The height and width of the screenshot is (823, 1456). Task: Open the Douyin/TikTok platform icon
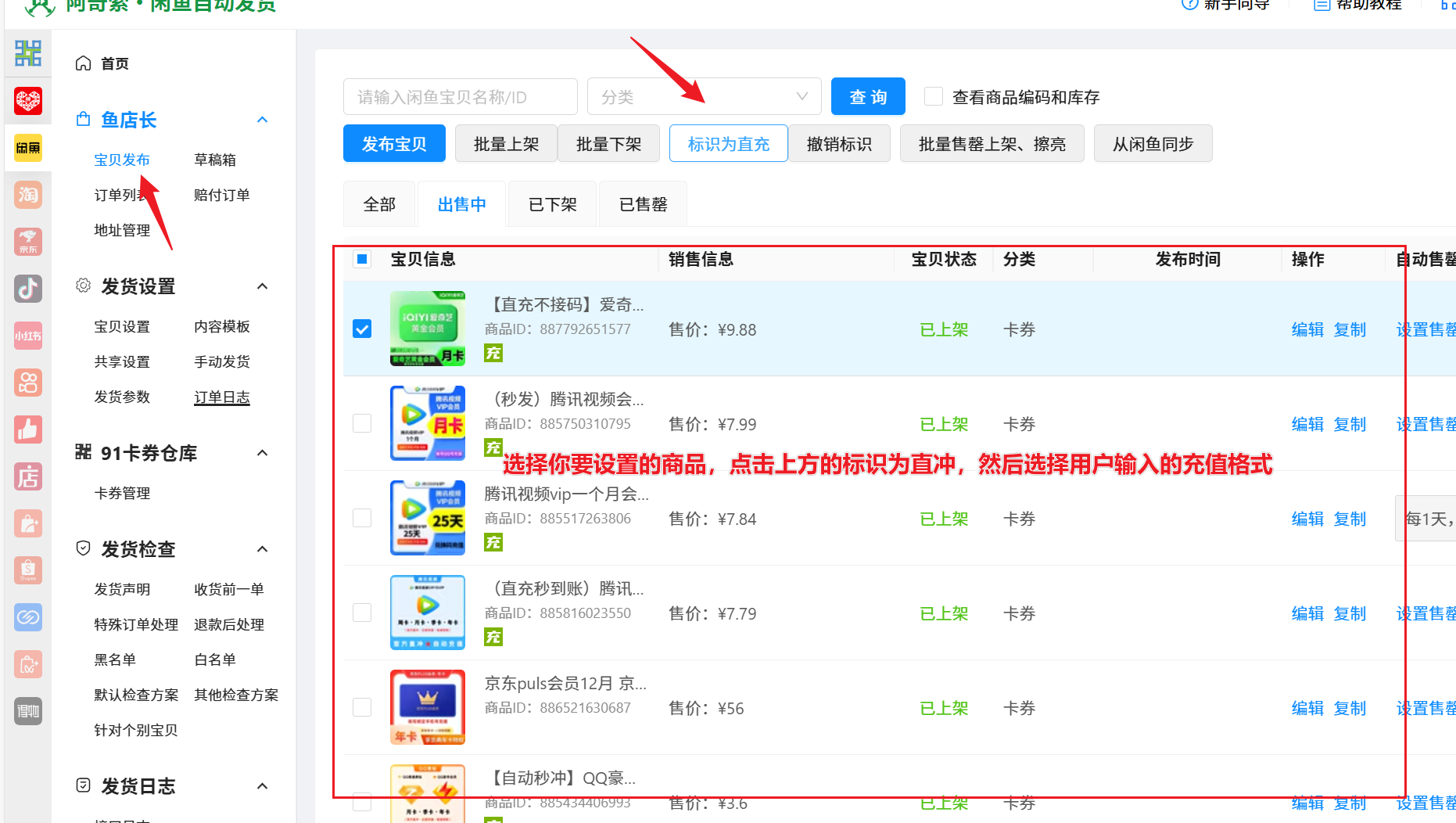pos(28,289)
